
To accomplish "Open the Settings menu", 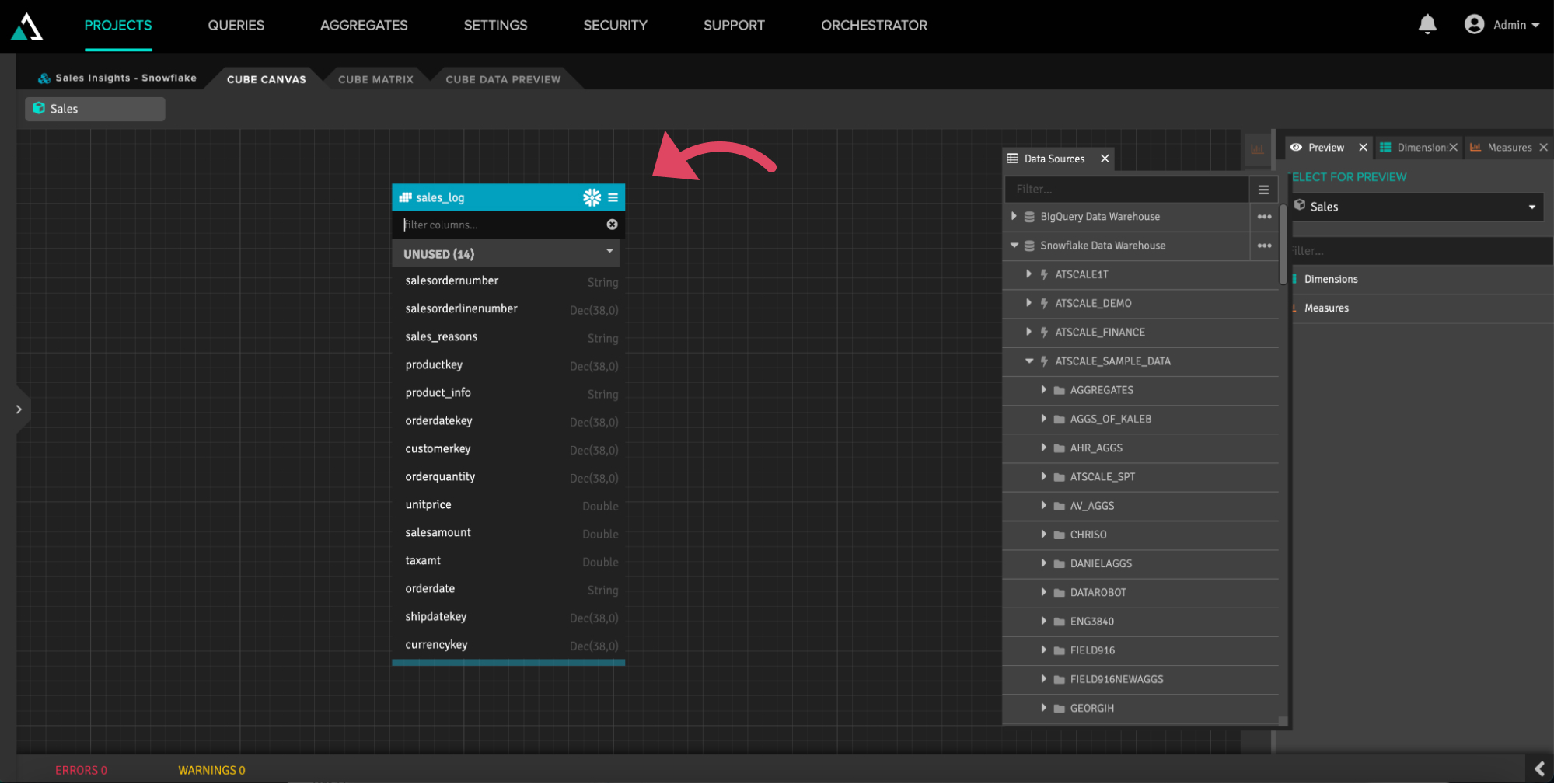I will [495, 25].
